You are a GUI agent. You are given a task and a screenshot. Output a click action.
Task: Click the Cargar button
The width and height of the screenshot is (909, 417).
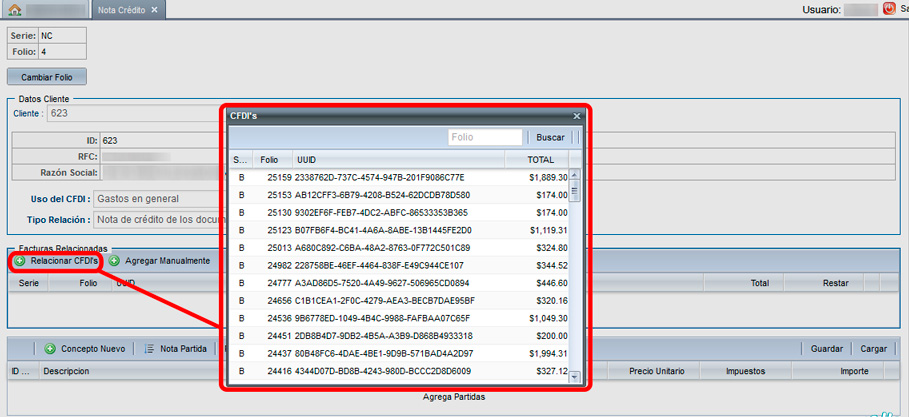pyautogui.click(x=873, y=349)
